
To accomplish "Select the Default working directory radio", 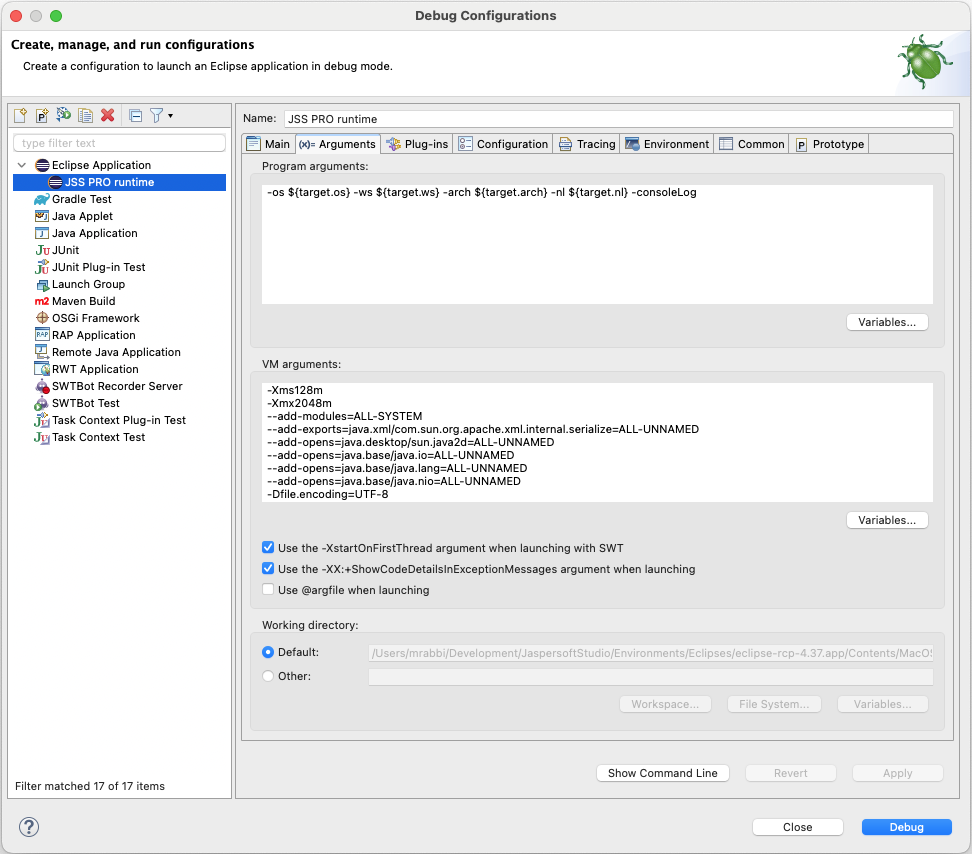I will coord(268,652).
